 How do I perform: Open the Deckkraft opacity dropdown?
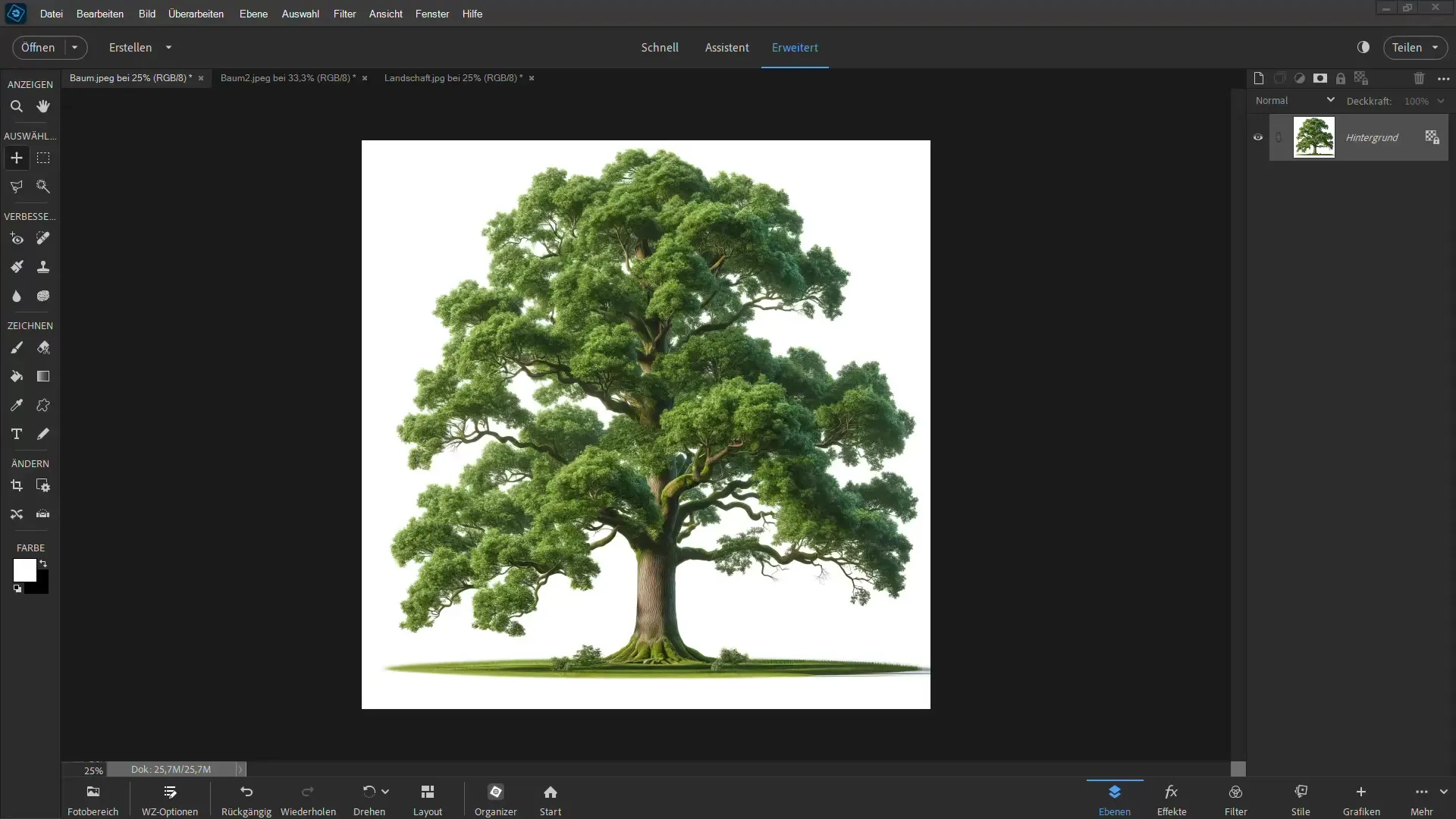pyautogui.click(x=1441, y=101)
